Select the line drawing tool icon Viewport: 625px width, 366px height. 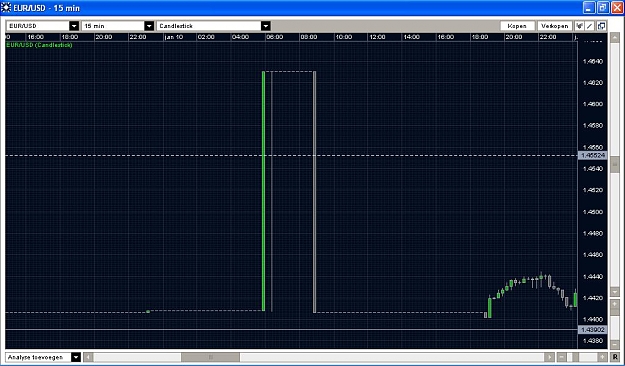tap(590, 26)
